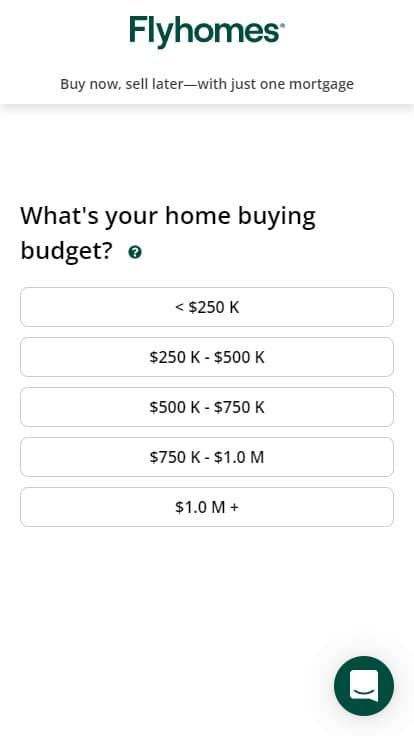Click the Flyhomes logo
Viewport: 414px width, 736px height.
(207, 32)
